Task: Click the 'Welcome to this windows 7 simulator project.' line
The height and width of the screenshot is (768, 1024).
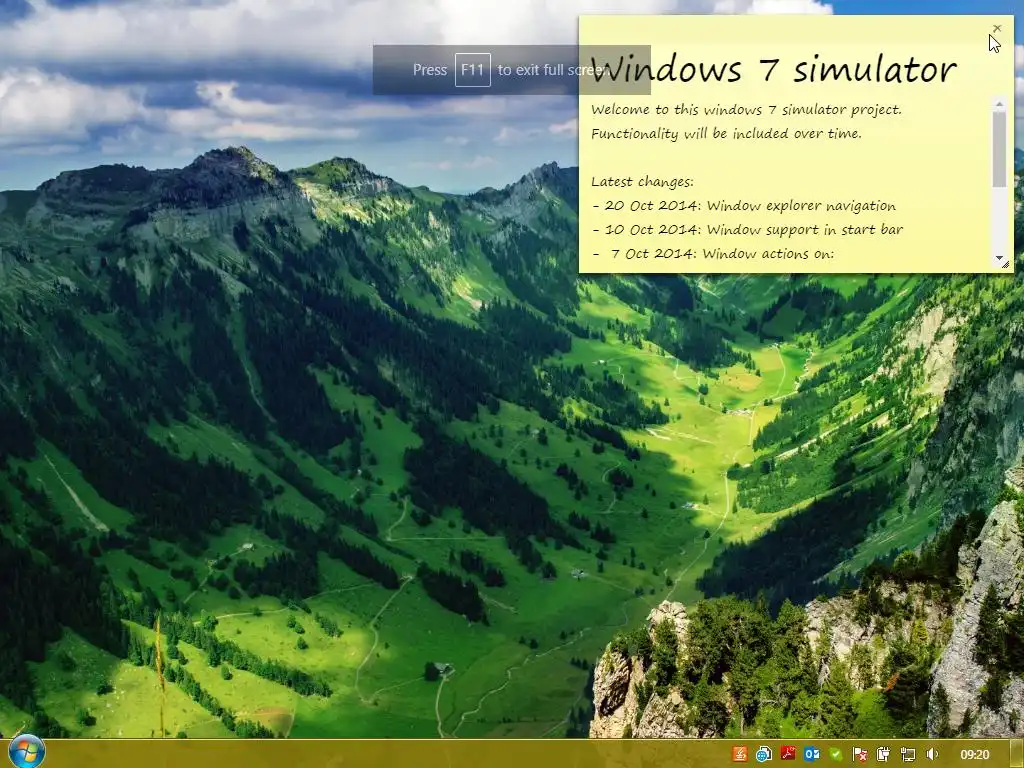Action: 746,110
